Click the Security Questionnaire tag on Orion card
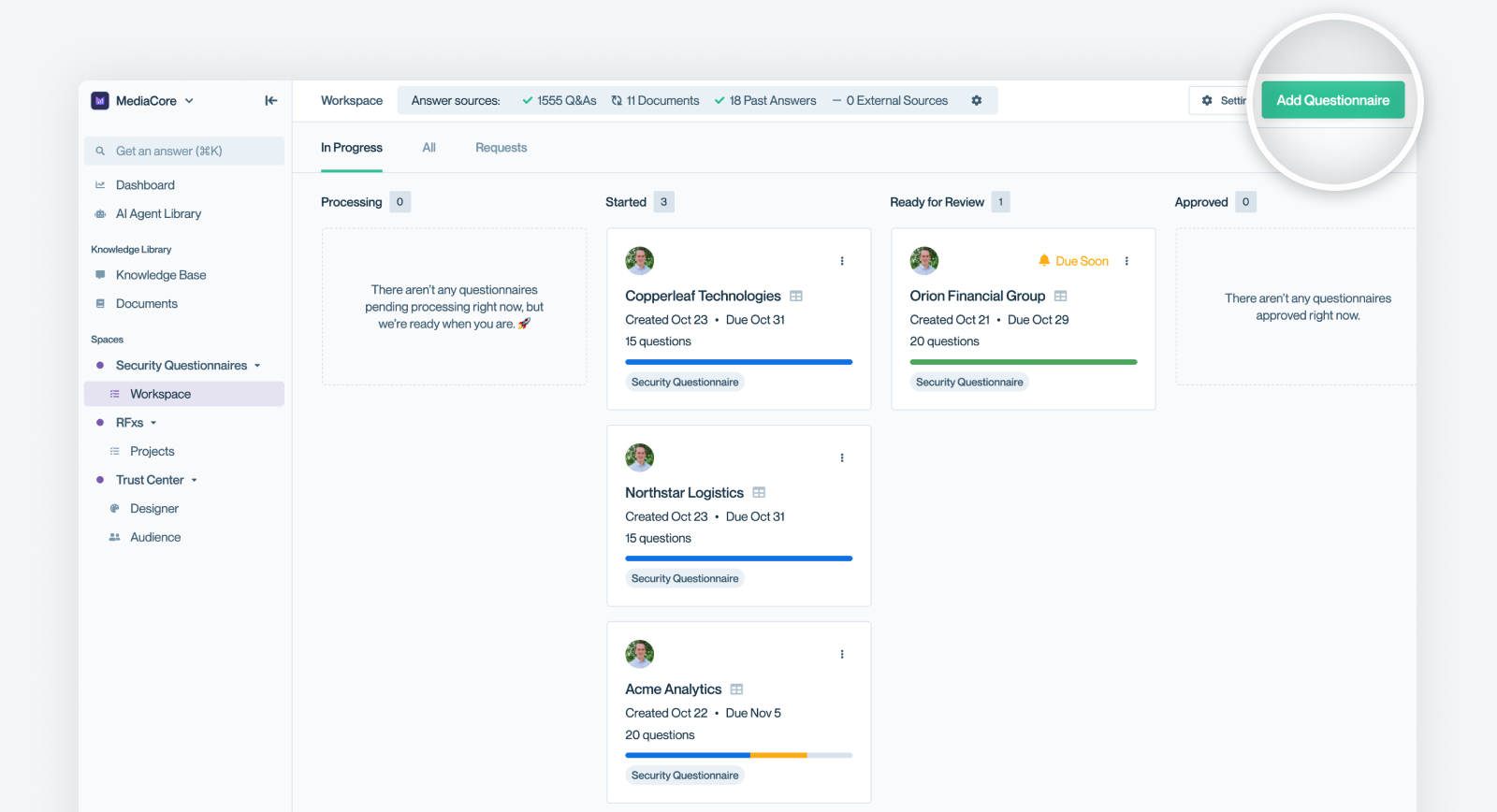 969,382
